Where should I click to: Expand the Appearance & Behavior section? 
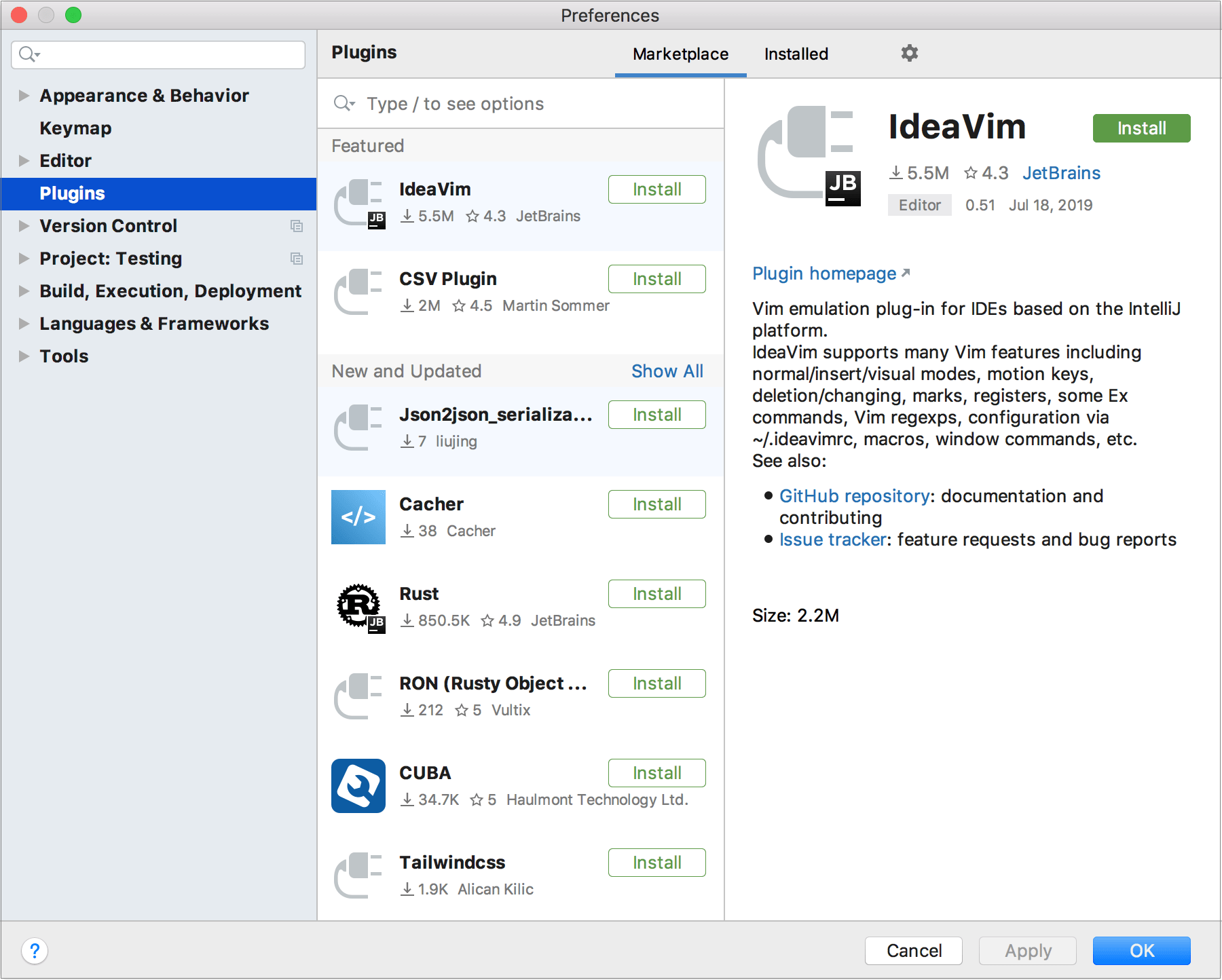pyautogui.click(x=22, y=95)
